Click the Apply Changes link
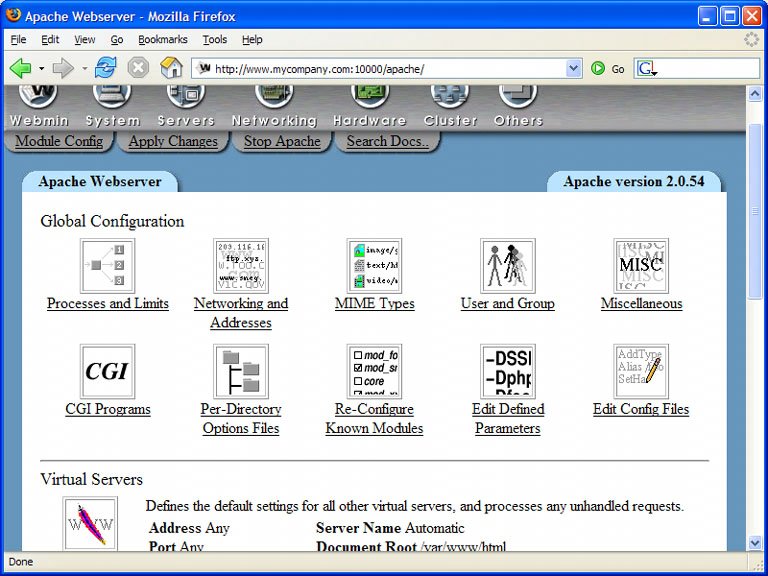768x576 pixels. click(x=173, y=141)
